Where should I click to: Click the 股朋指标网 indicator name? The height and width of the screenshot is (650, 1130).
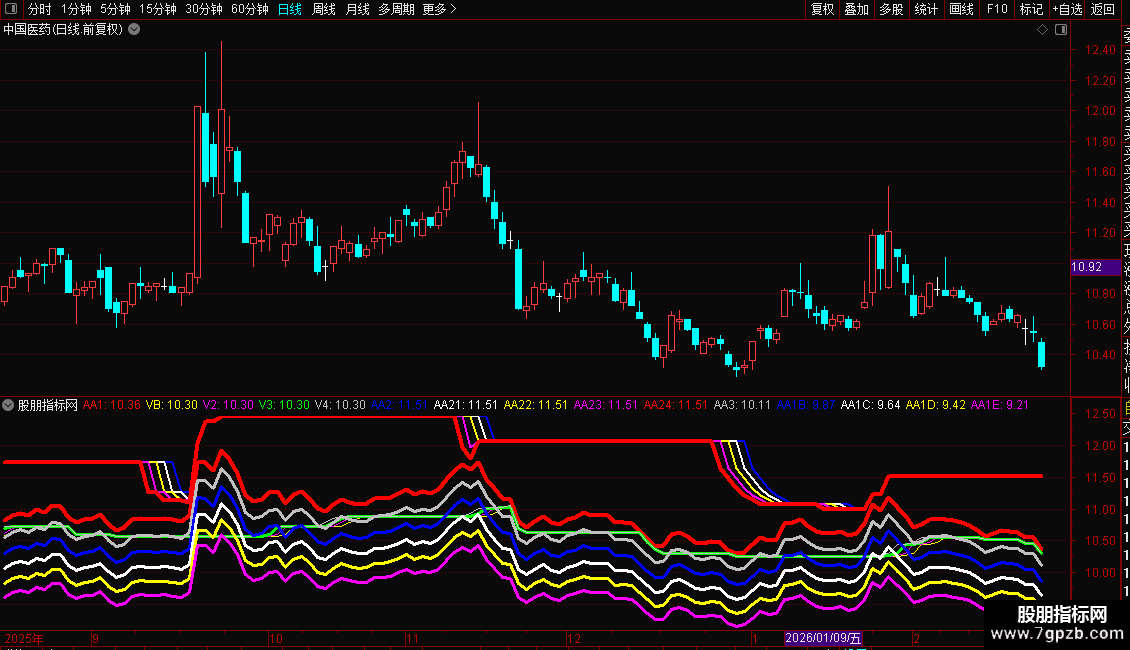point(48,405)
